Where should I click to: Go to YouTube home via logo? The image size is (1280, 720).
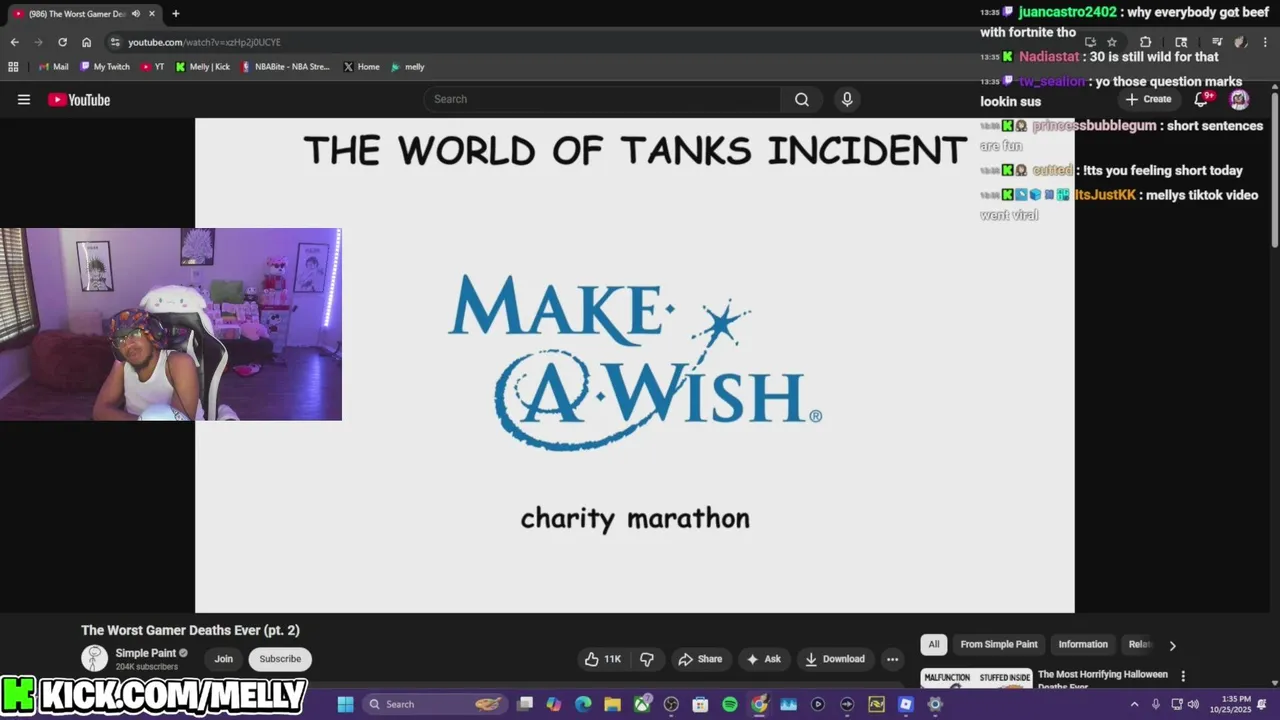pyautogui.click(x=79, y=99)
